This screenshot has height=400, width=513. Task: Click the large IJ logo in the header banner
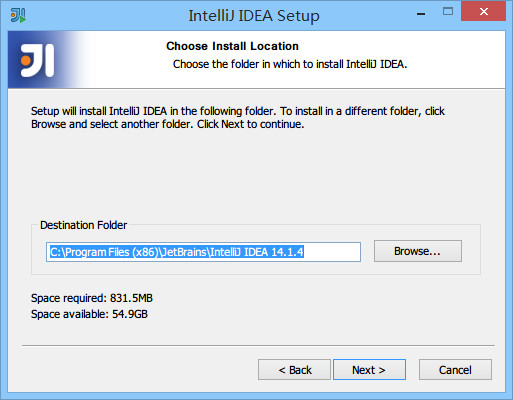pyautogui.click(x=37, y=60)
